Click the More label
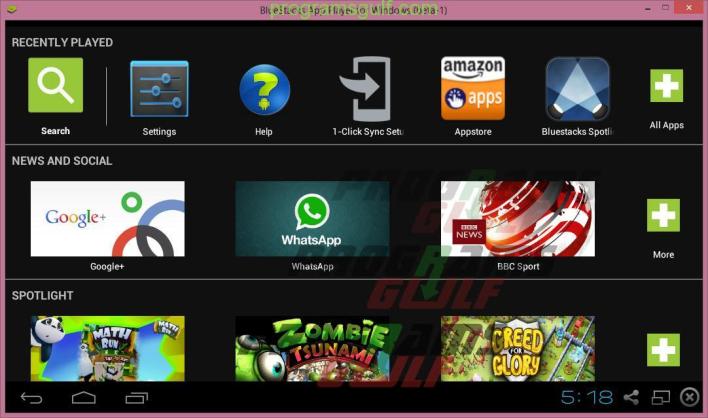 [663, 255]
